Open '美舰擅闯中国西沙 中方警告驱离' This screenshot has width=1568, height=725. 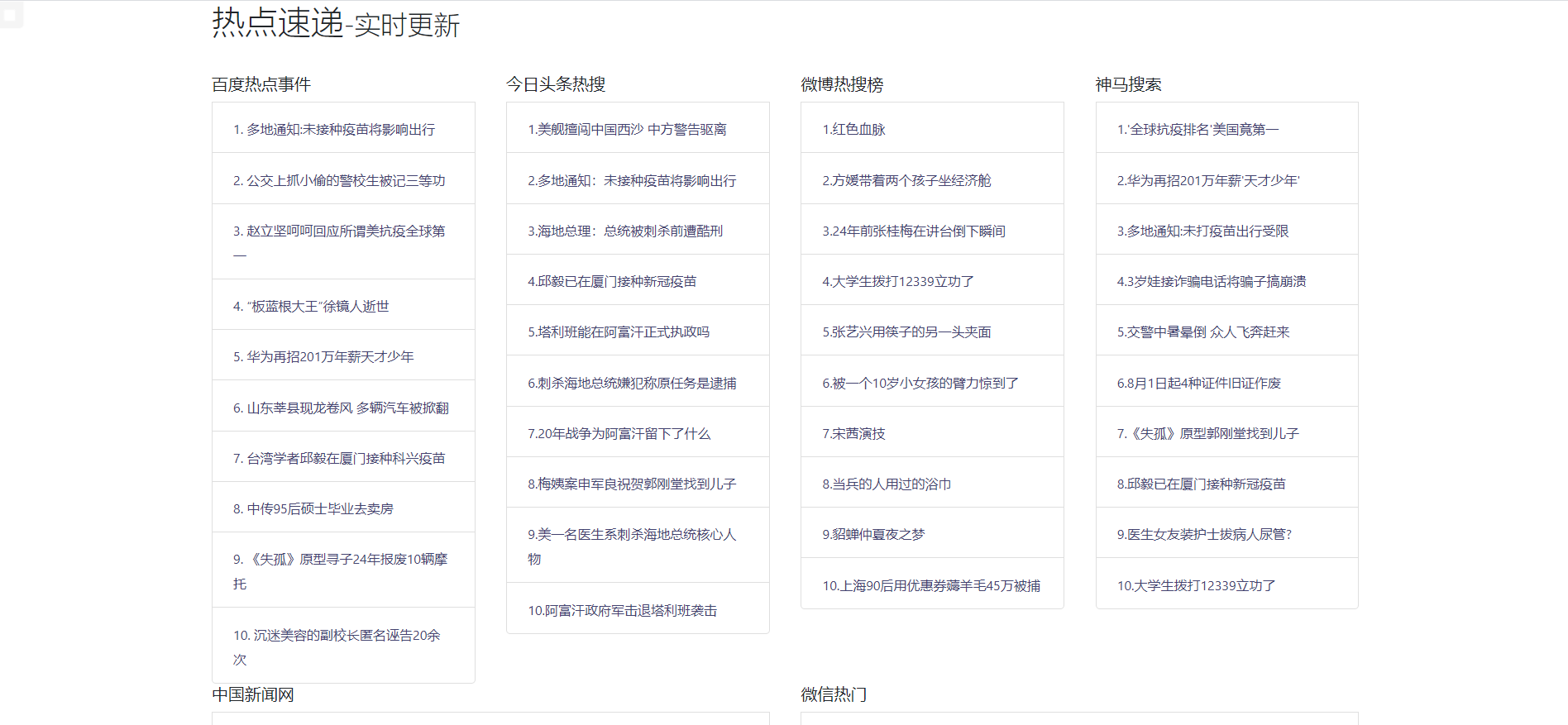627,130
